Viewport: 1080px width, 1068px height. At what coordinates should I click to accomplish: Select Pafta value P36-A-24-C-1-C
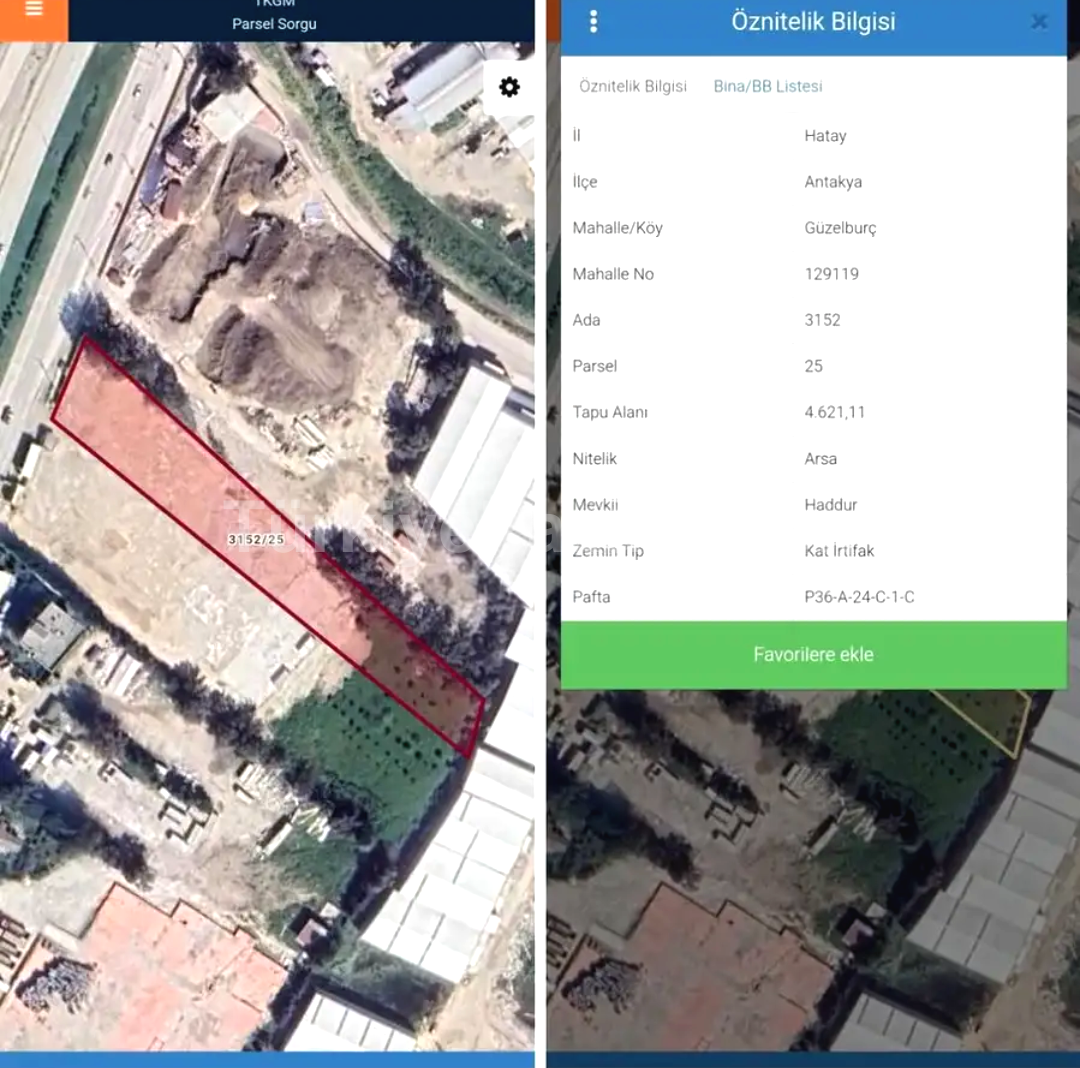point(859,597)
